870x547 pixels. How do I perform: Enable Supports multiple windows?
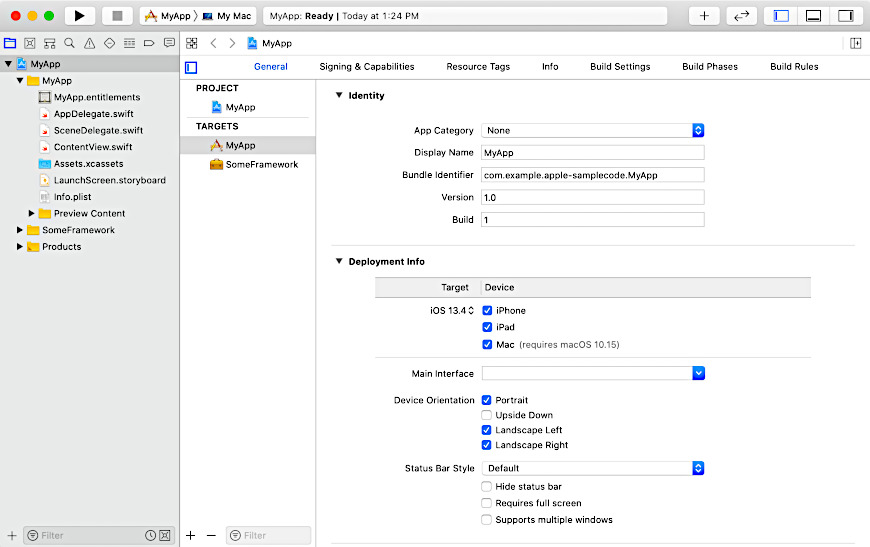tap(487, 520)
